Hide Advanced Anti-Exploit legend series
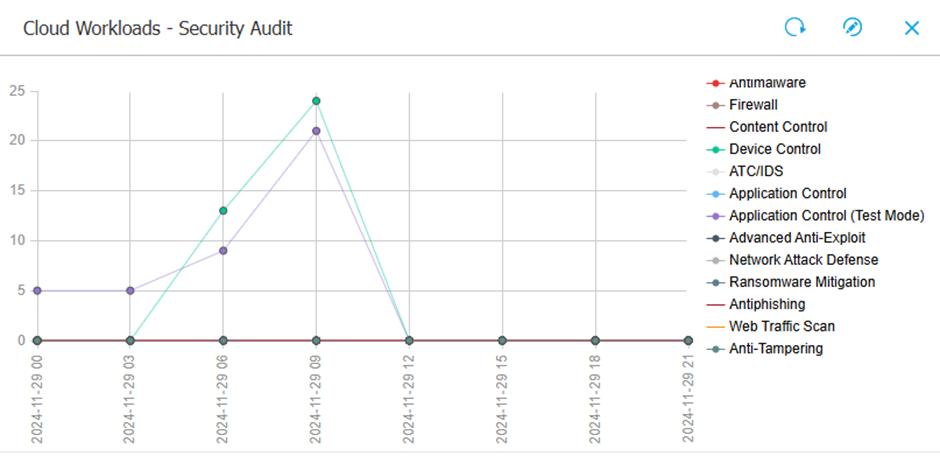Image resolution: width=940 pixels, height=456 pixels. point(797,238)
